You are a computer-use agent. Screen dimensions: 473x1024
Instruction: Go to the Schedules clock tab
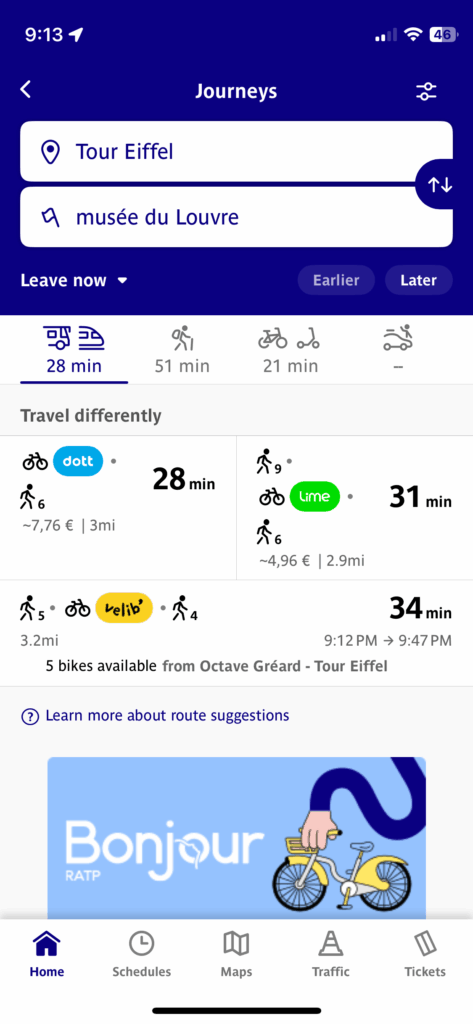pos(142,954)
